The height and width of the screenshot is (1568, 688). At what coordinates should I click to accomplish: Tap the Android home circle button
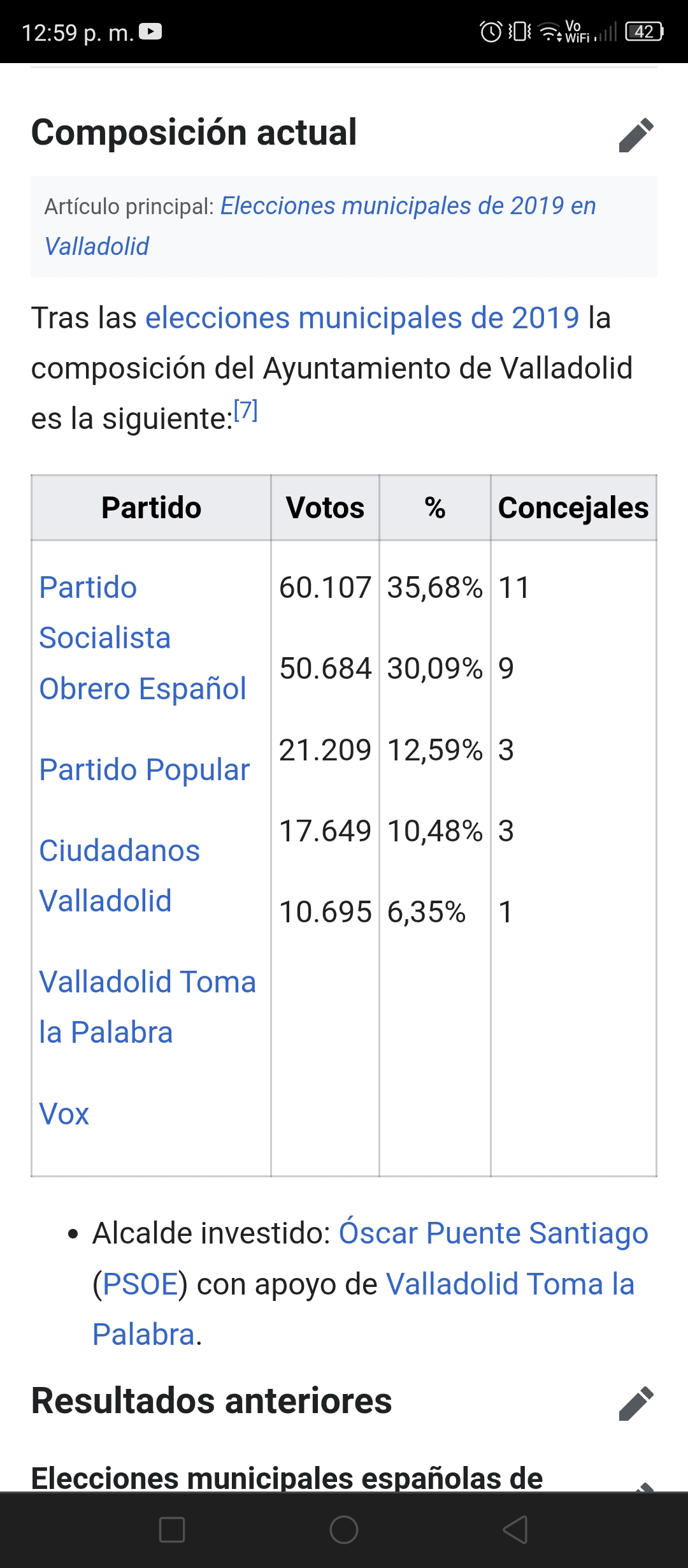pyautogui.click(x=344, y=1529)
